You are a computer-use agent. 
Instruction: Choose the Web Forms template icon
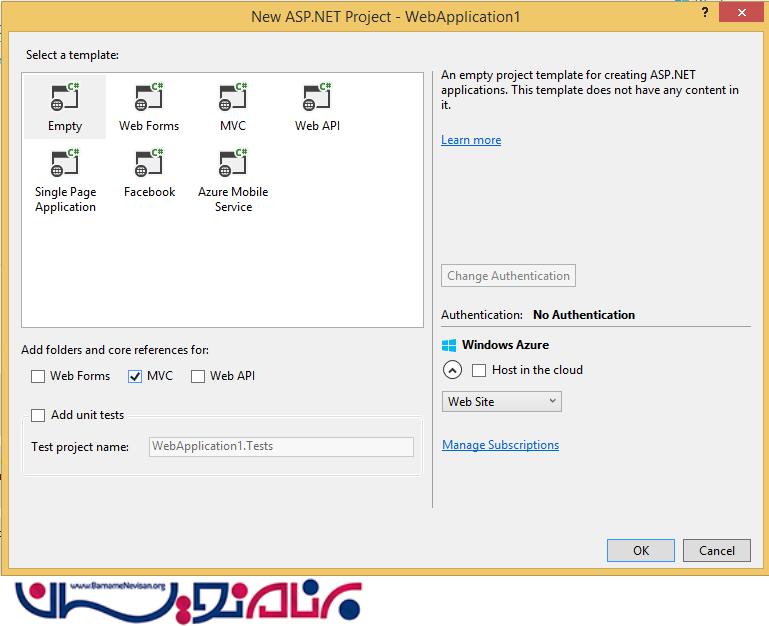[149, 98]
